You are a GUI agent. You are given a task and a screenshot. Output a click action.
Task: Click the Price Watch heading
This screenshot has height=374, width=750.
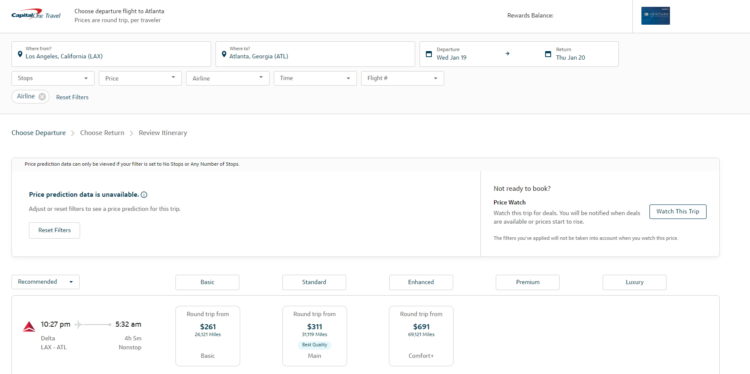click(509, 202)
